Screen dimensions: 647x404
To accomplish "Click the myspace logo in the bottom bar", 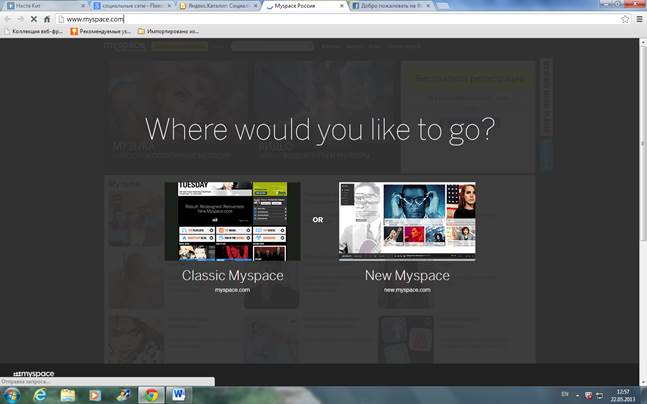I will point(34,373).
